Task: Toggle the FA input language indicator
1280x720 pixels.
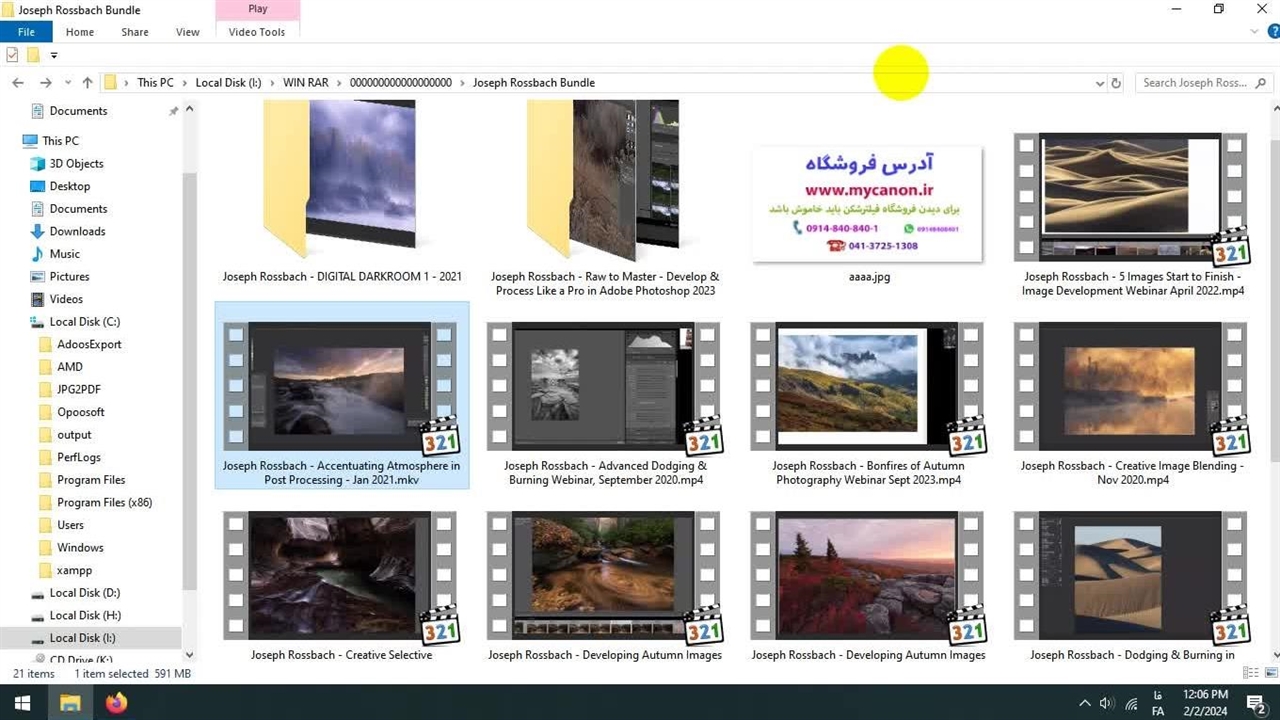Action: 1158,703
